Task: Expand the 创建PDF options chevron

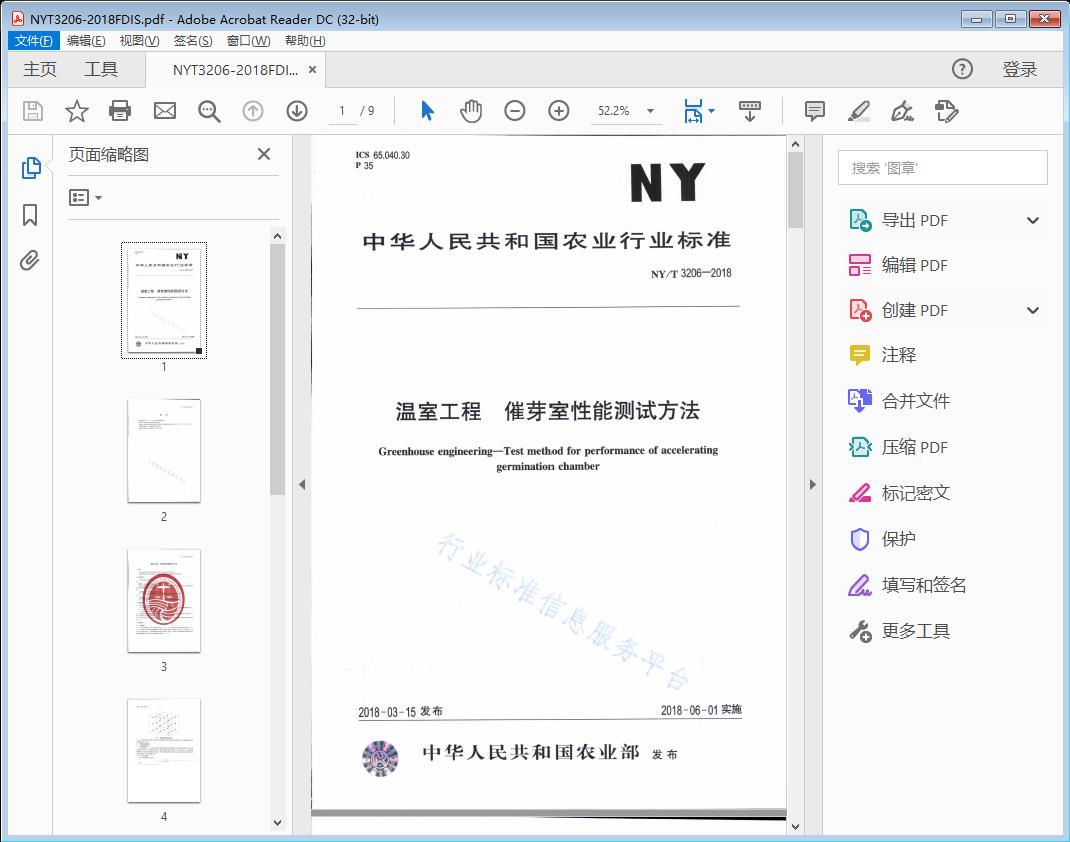Action: point(1032,310)
